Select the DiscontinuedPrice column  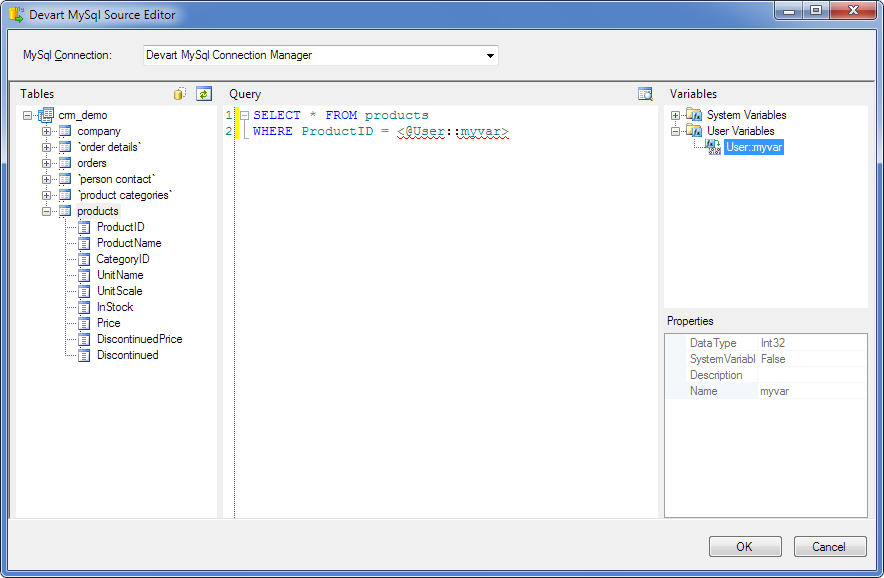(x=139, y=339)
